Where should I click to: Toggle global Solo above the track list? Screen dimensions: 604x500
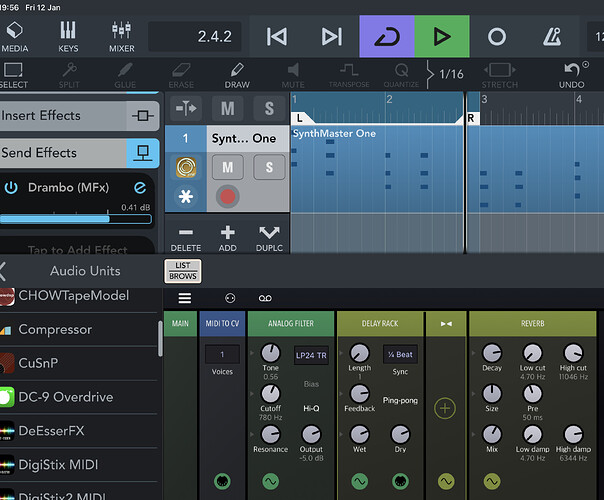click(x=269, y=108)
